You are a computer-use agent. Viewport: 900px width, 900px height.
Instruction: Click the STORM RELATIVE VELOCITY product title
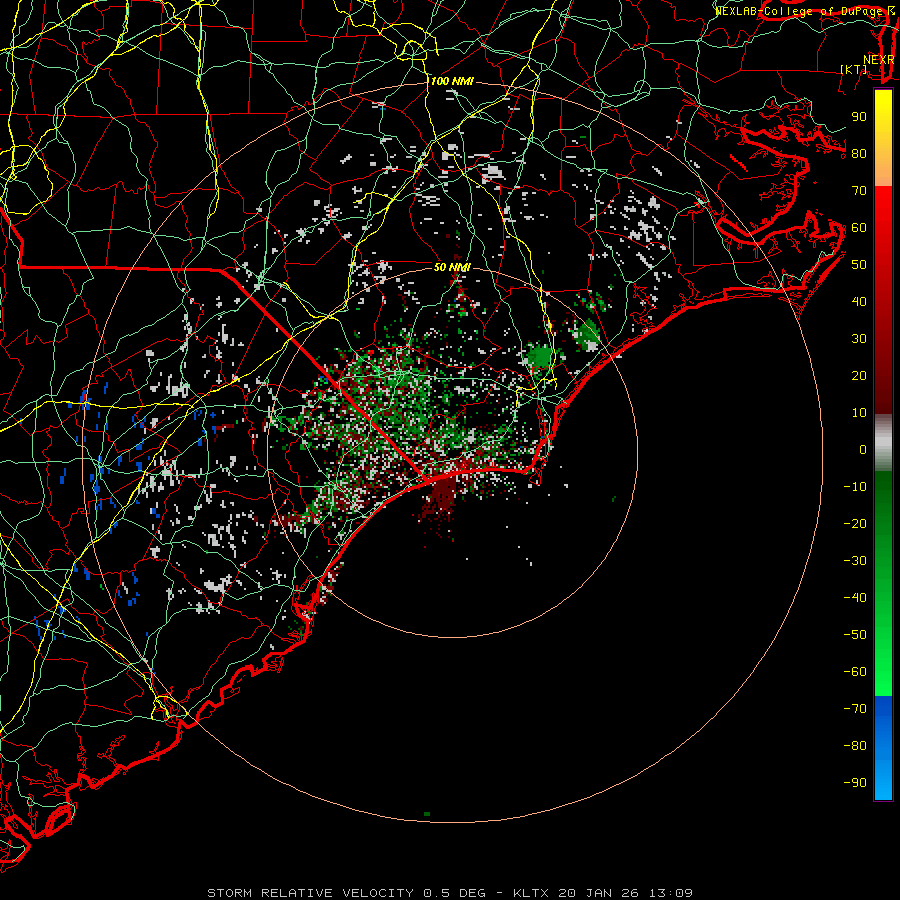(310, 893)
